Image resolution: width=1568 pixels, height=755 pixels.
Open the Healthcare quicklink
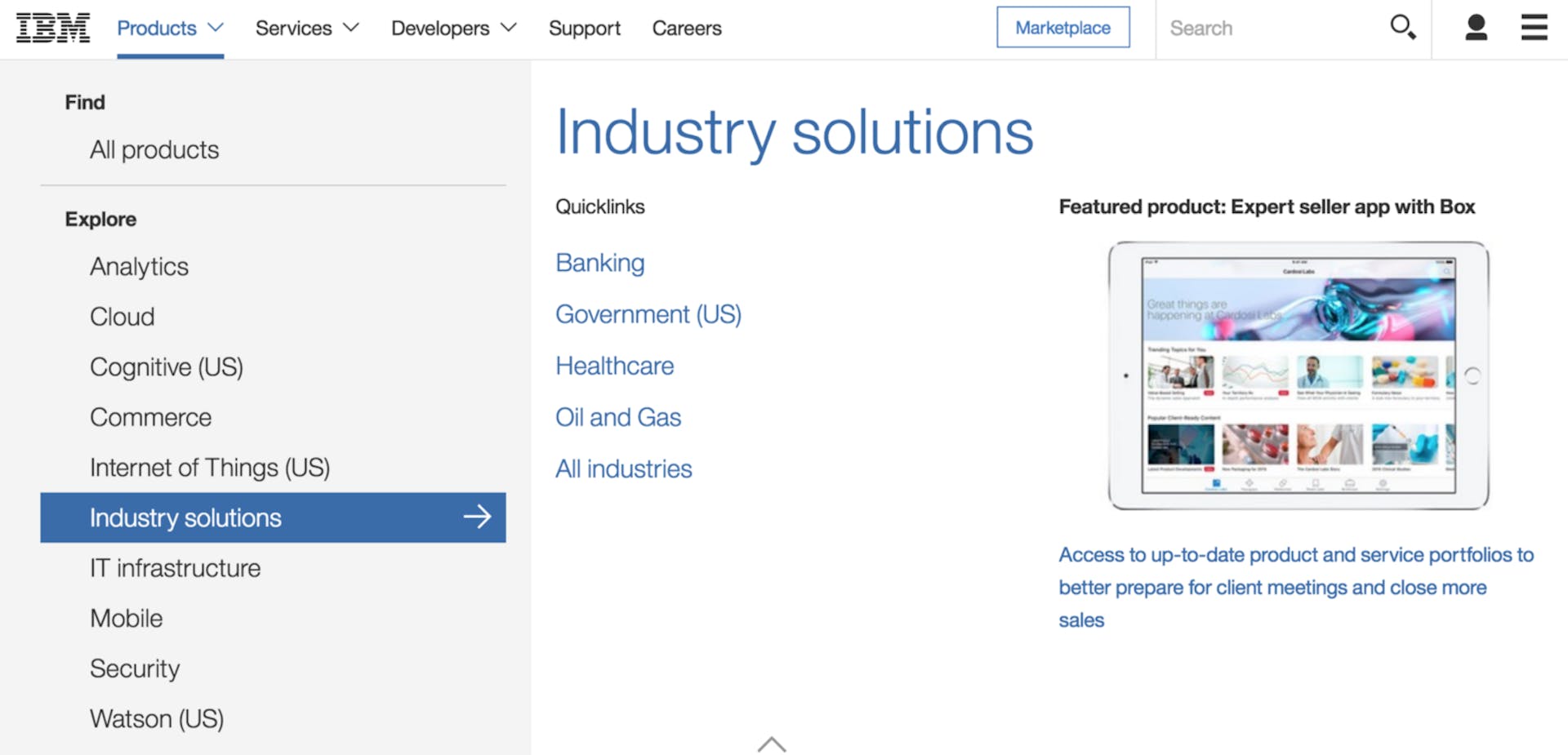pyautogui.click(x=615, y=366)
